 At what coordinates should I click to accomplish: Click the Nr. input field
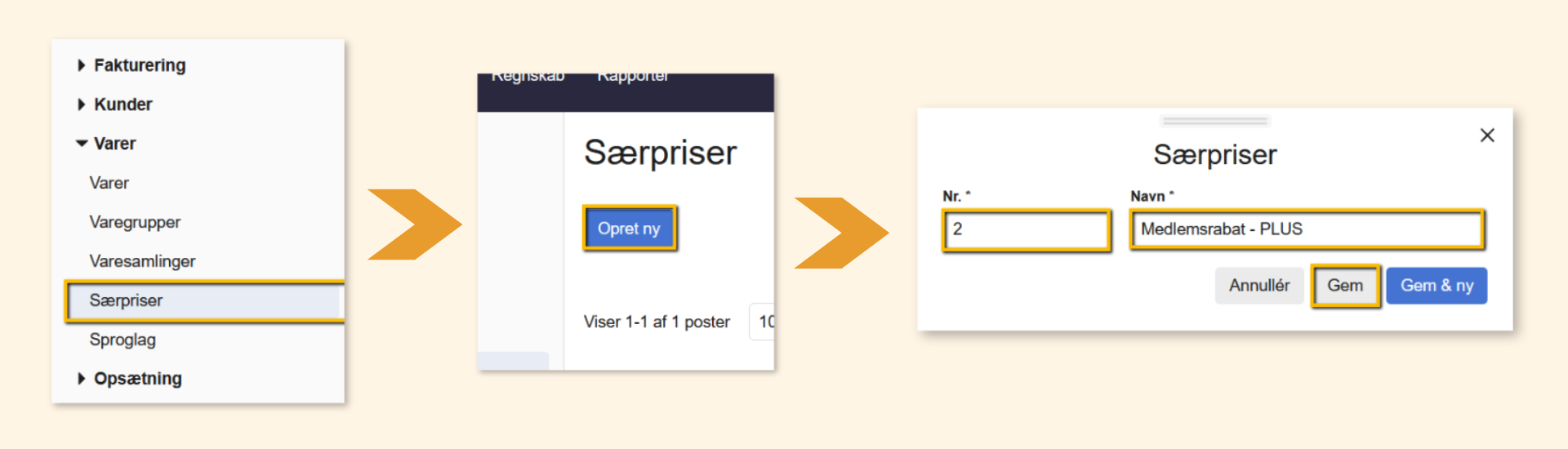pyautogui.click(x=1026, y=229)
